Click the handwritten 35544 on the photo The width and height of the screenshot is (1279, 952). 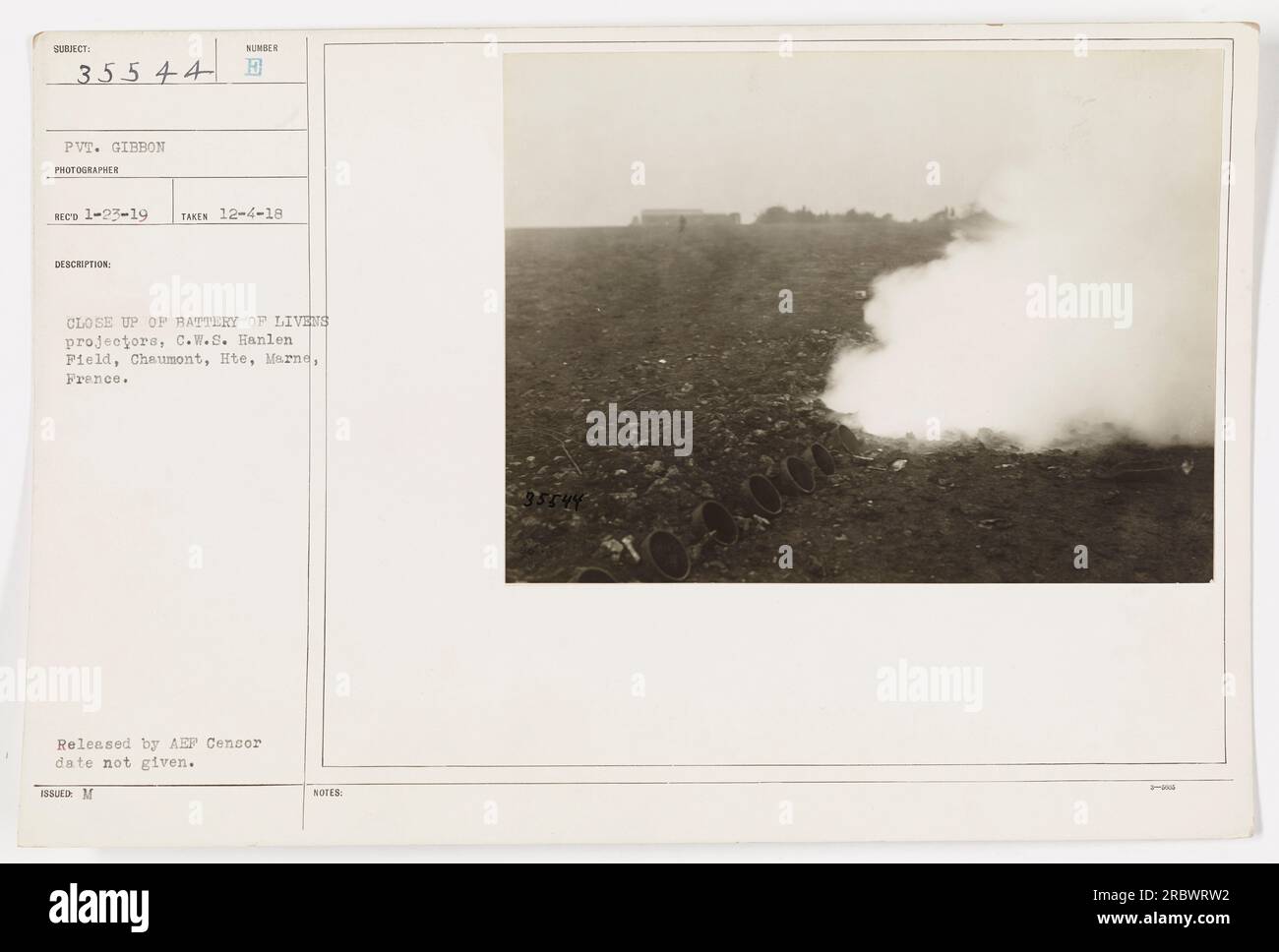554,499
